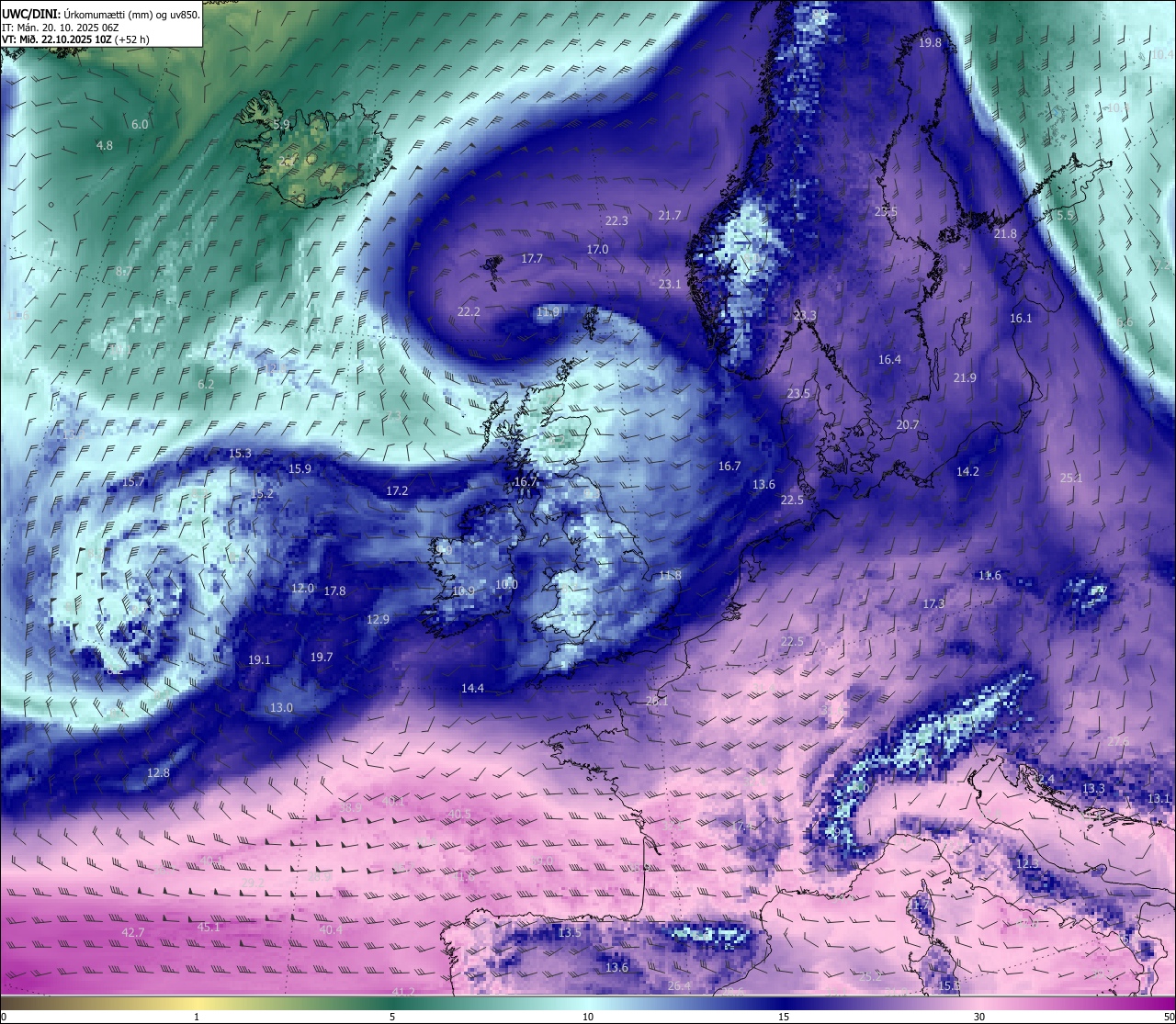
Task: Select the 17.2 value west of Scotland
Action: coord(397,491)
